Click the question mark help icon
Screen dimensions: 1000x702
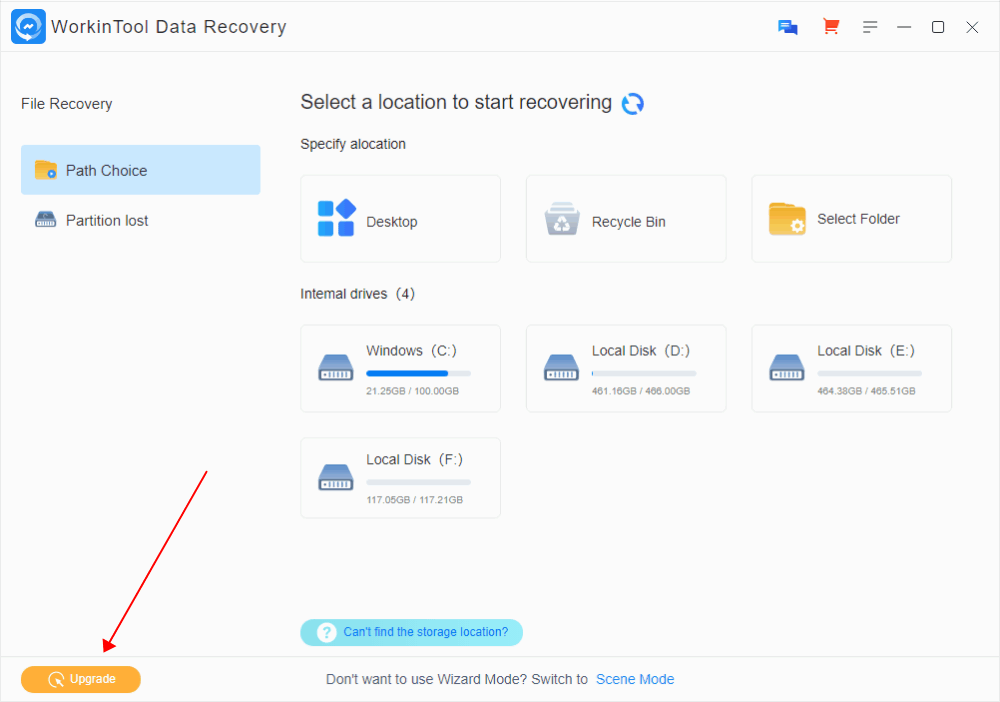(327, 632)
